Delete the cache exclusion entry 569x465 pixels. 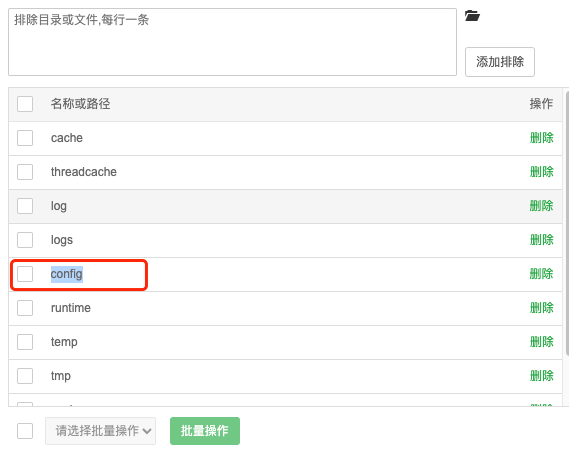[541, 138]
